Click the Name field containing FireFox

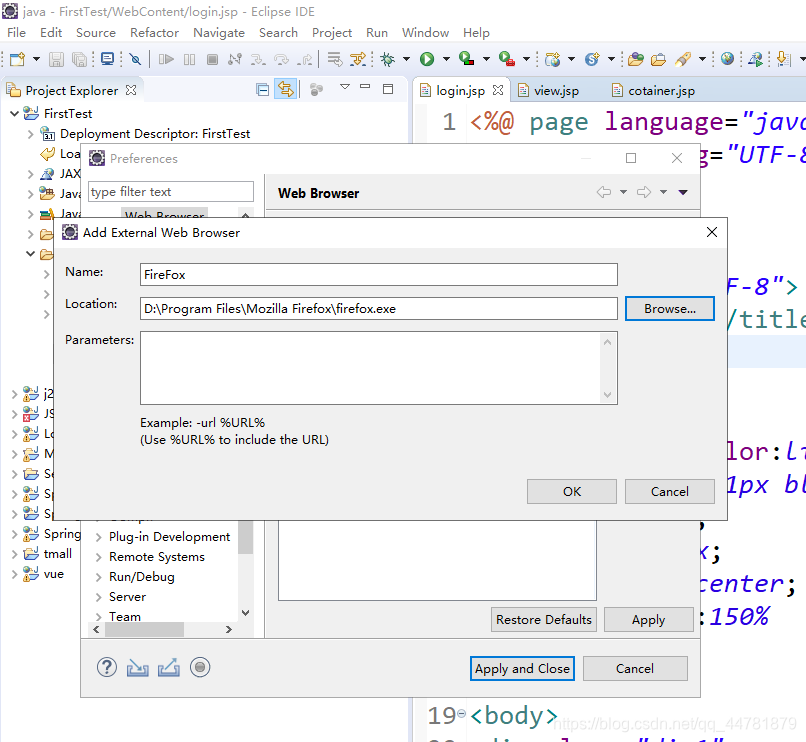pyautogui.click(x=378, y=275)
